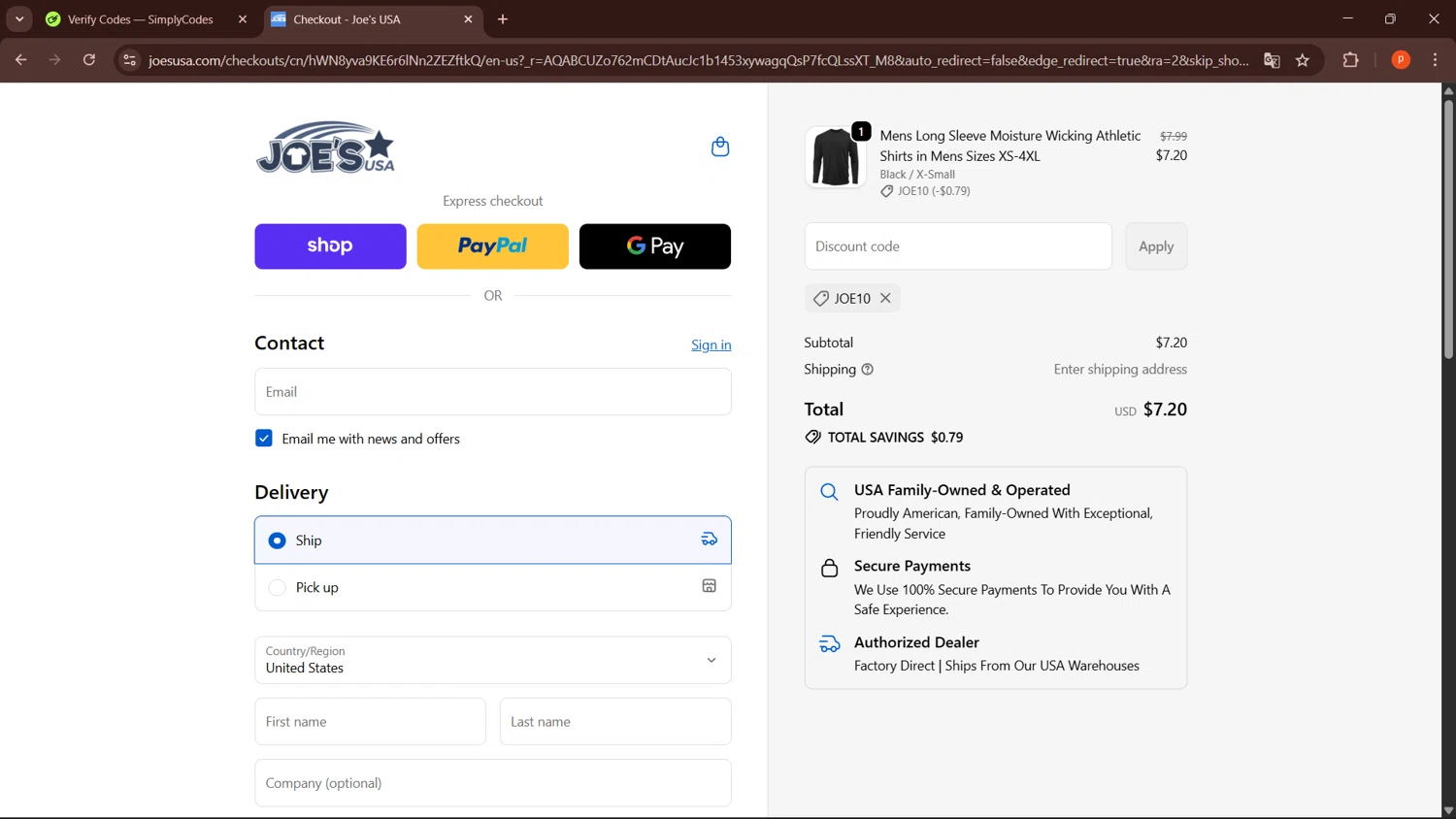View site information icon beside URL

pos(129,60)
